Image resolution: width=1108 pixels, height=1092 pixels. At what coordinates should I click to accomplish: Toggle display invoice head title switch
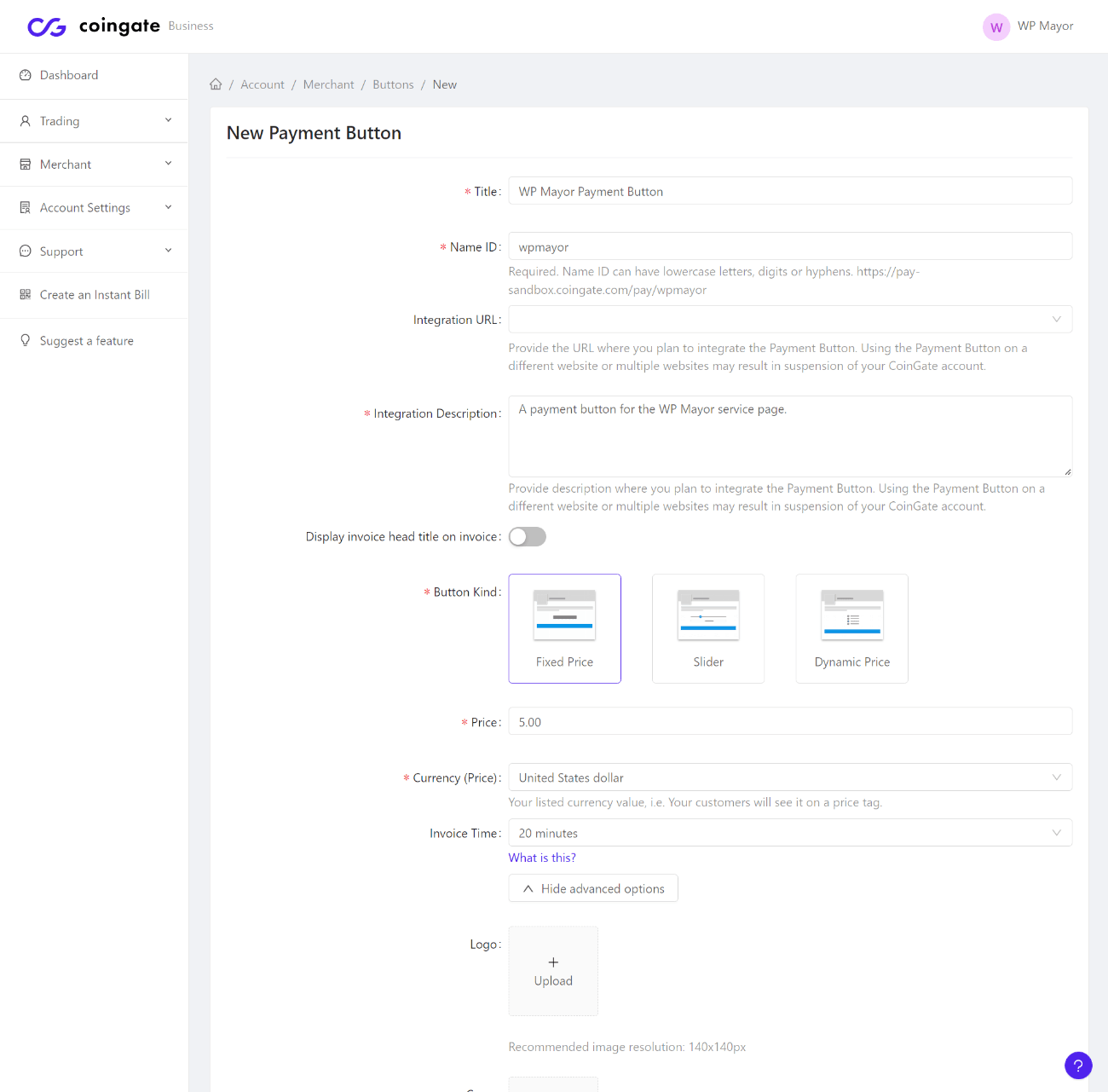527,537
